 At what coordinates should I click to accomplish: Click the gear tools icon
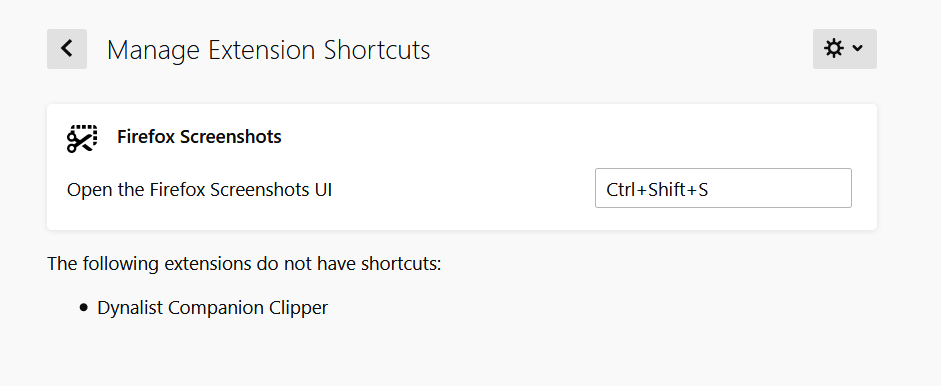click(x=834, y=49)
